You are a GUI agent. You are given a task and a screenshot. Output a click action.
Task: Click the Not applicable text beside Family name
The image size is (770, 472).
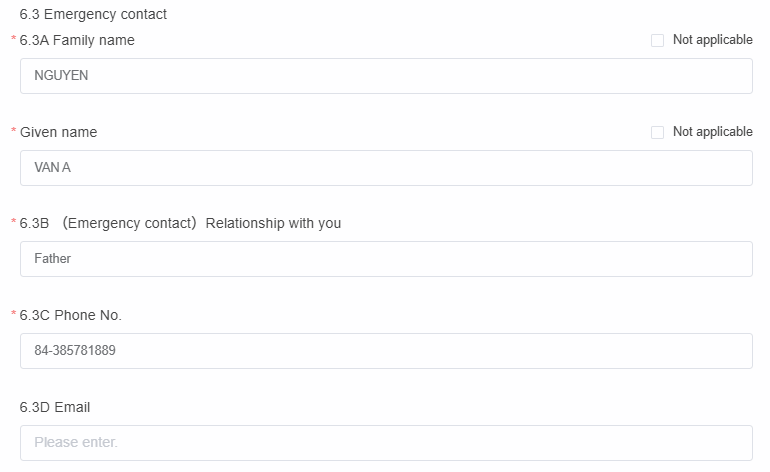point(712,40)
